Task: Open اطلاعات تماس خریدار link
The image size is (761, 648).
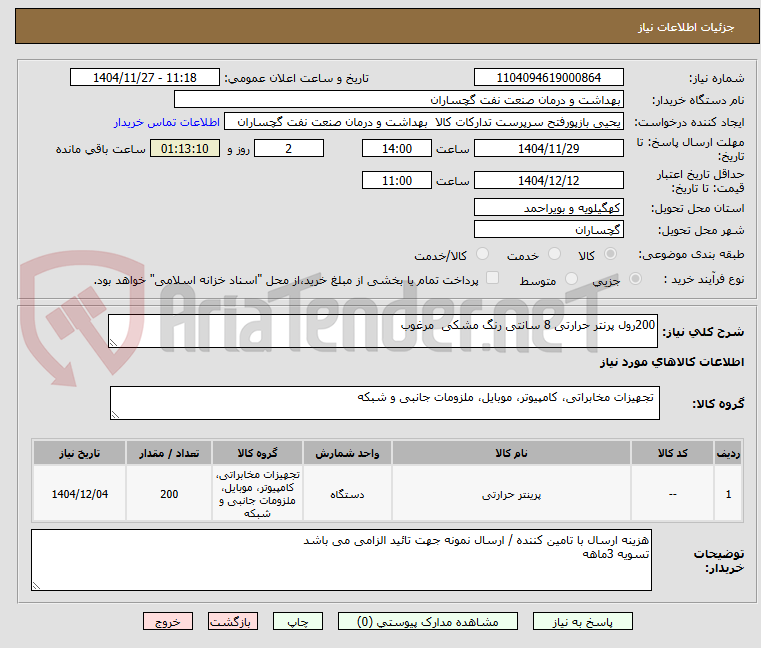Action: pos(167,122)
